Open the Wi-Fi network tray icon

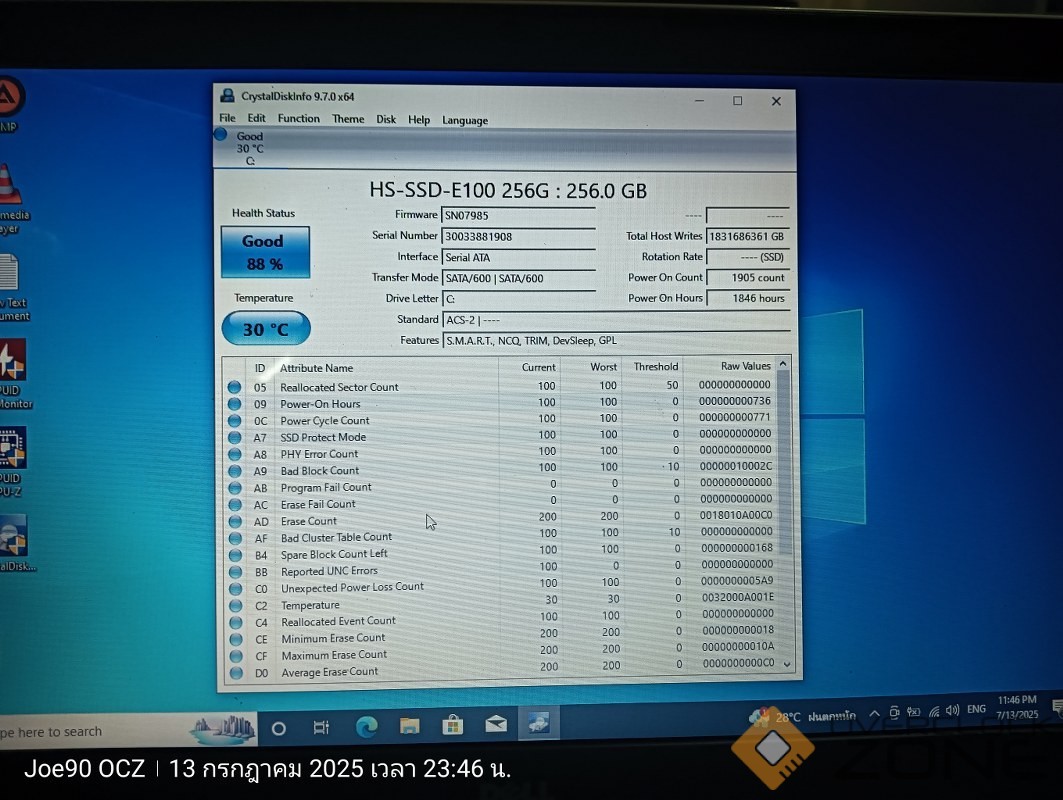click(934, 712)
